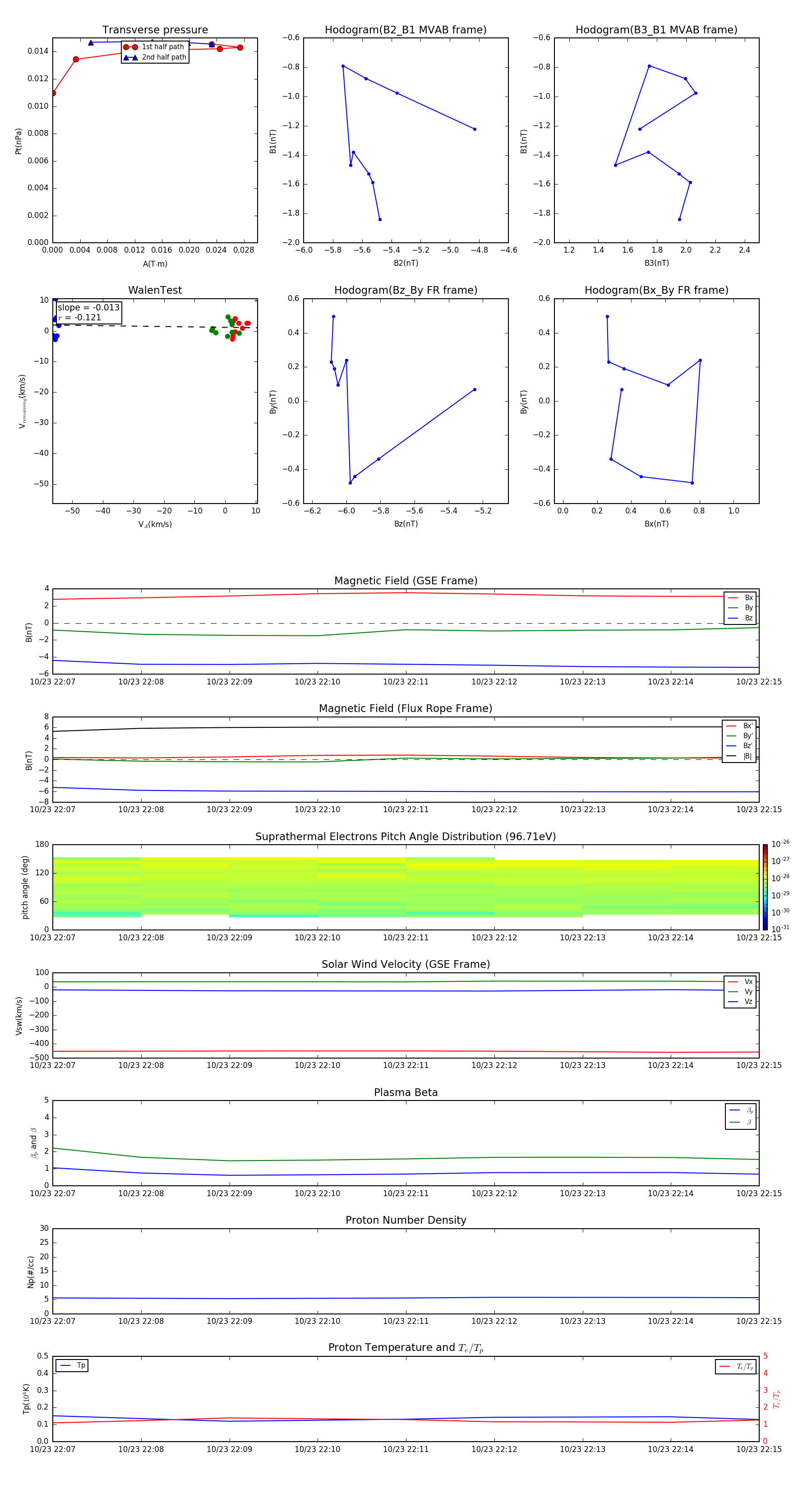Select the "slope = -0.013" annotation
Viewport: 812px width, 1489px height.
point(88,308)
